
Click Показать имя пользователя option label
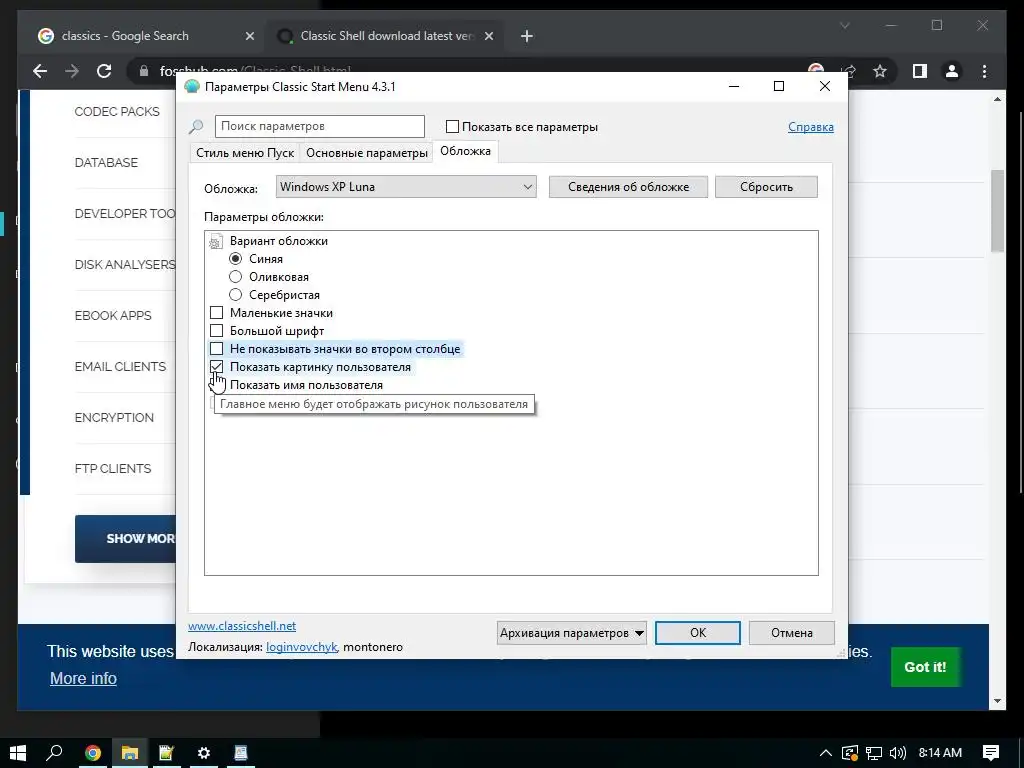306,385
